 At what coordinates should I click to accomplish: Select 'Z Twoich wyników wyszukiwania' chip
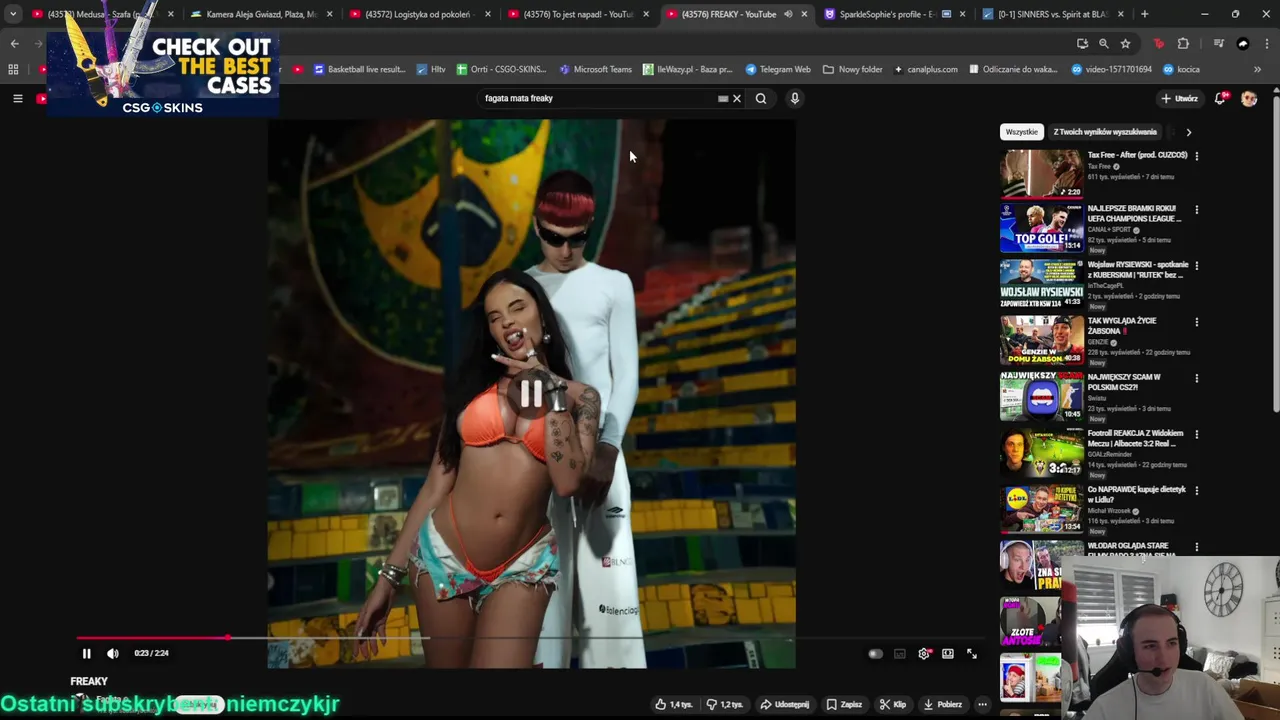[x=1105, y=132]
